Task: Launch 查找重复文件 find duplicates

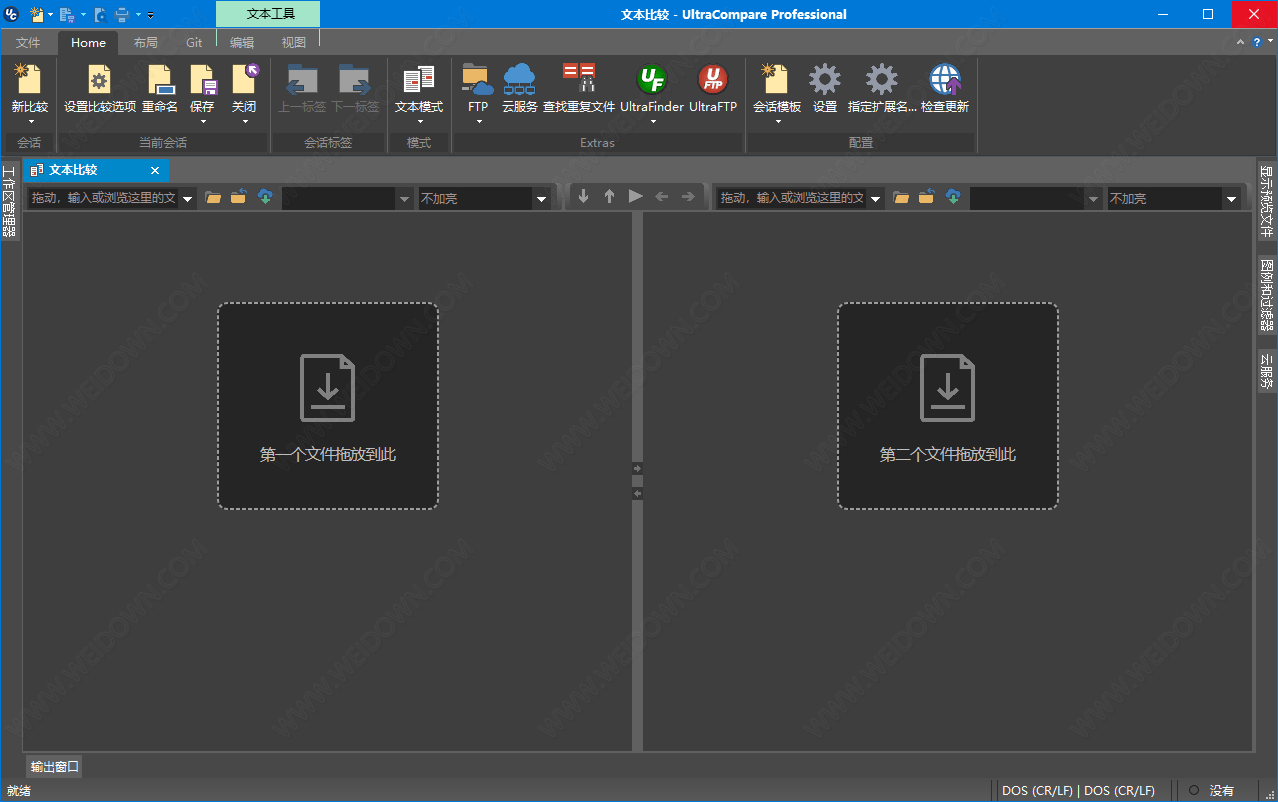Action: click(579, 79)
